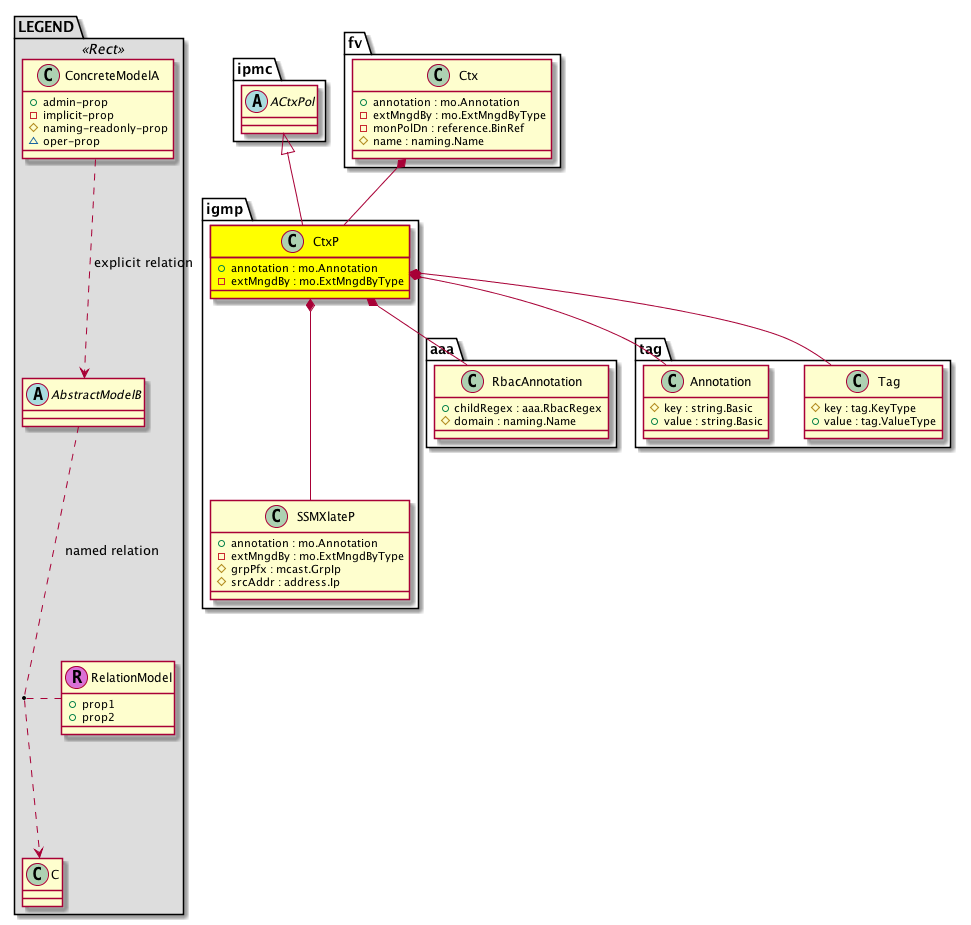Click the 'explicit relation' label
Viewport: 971px width, 925px height.
click(142, 263)
